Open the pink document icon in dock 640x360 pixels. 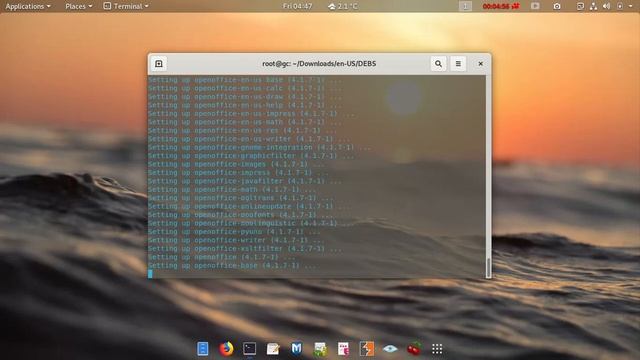343,349
